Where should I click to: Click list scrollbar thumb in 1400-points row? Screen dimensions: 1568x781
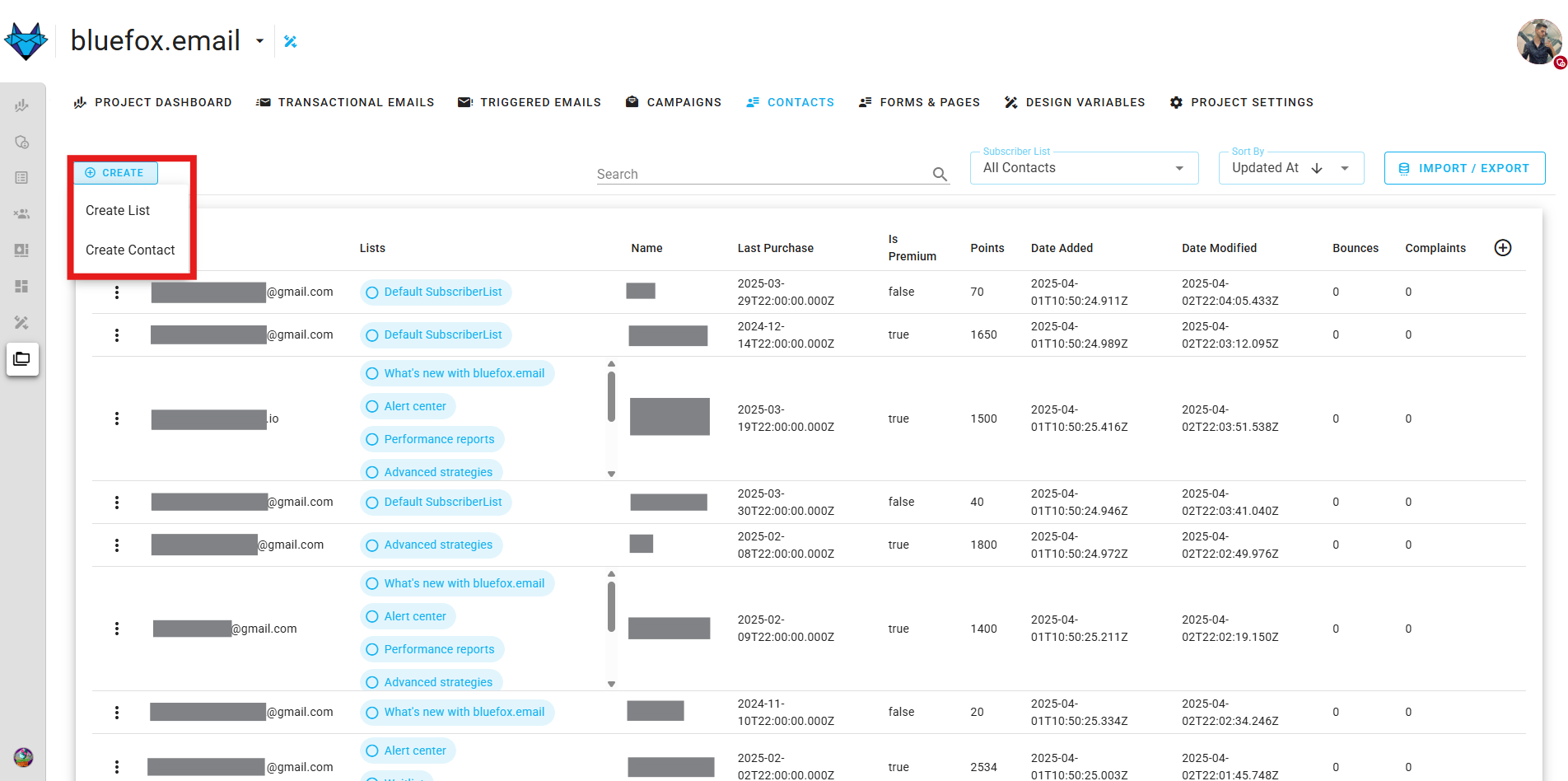point(611,606)
